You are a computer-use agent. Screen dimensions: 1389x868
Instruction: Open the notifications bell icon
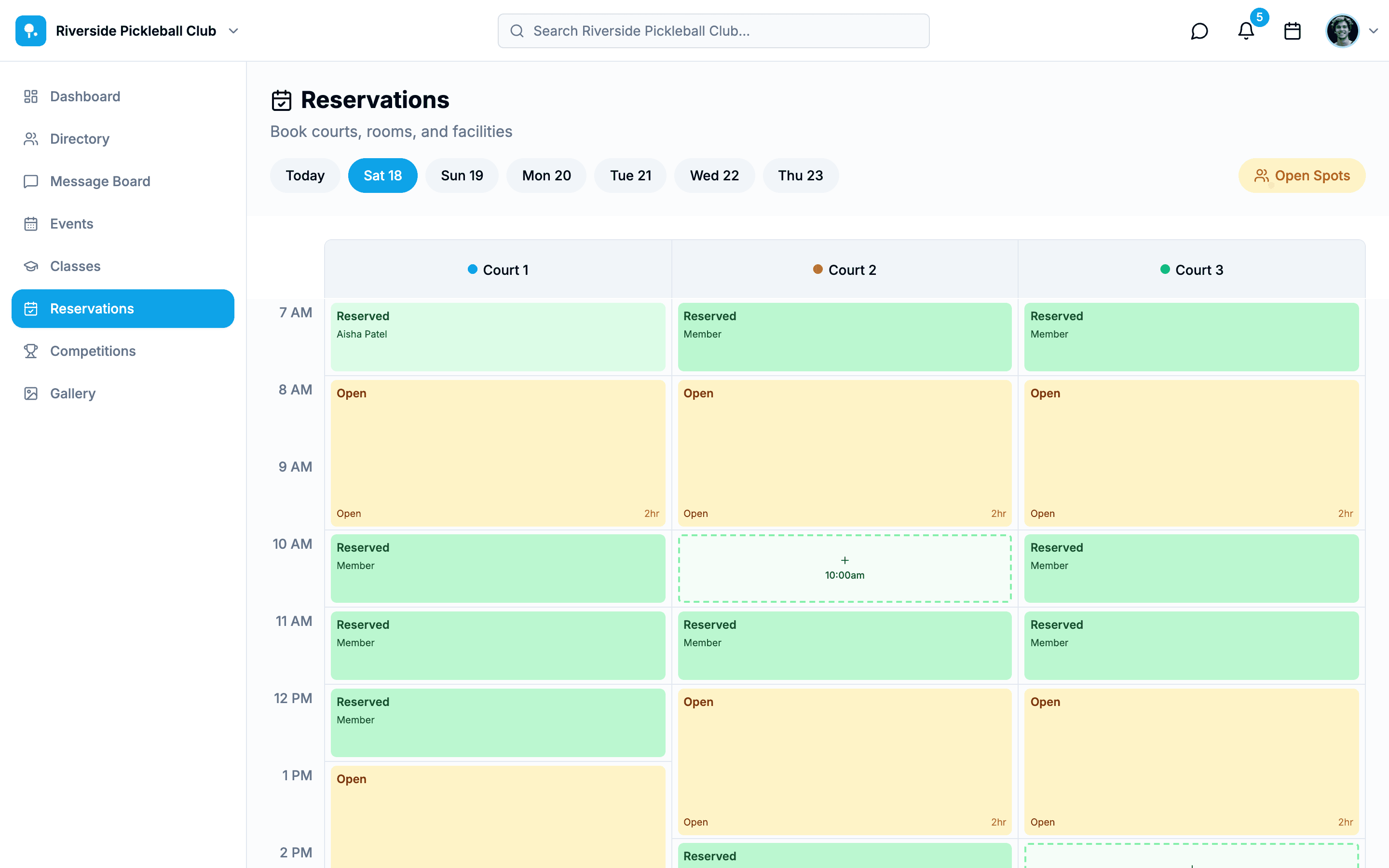[x=1246, y=31]
